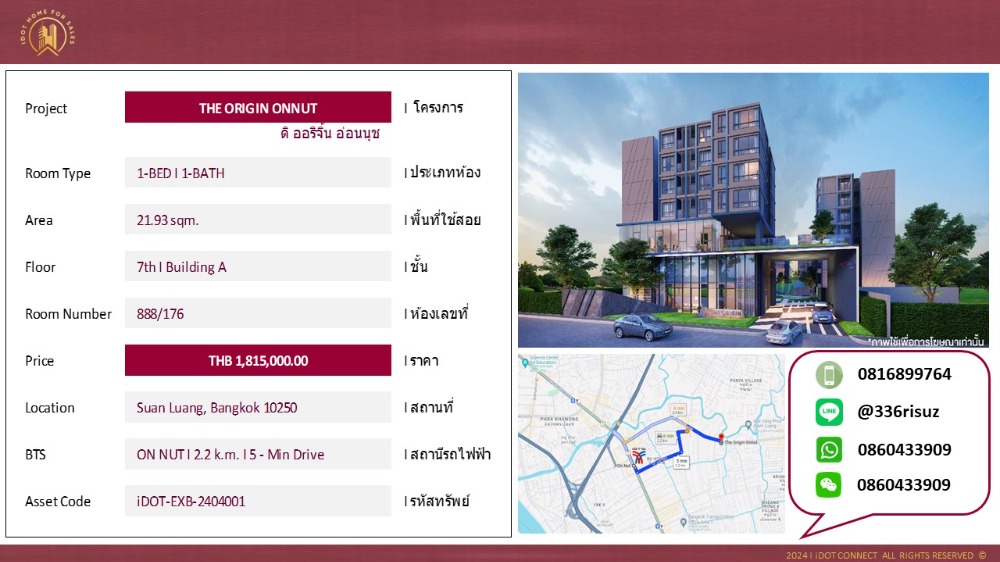The height and width of the screenshot is (562, 1000).
Task: Click the Room Number label
Action: tap(68, 314)
